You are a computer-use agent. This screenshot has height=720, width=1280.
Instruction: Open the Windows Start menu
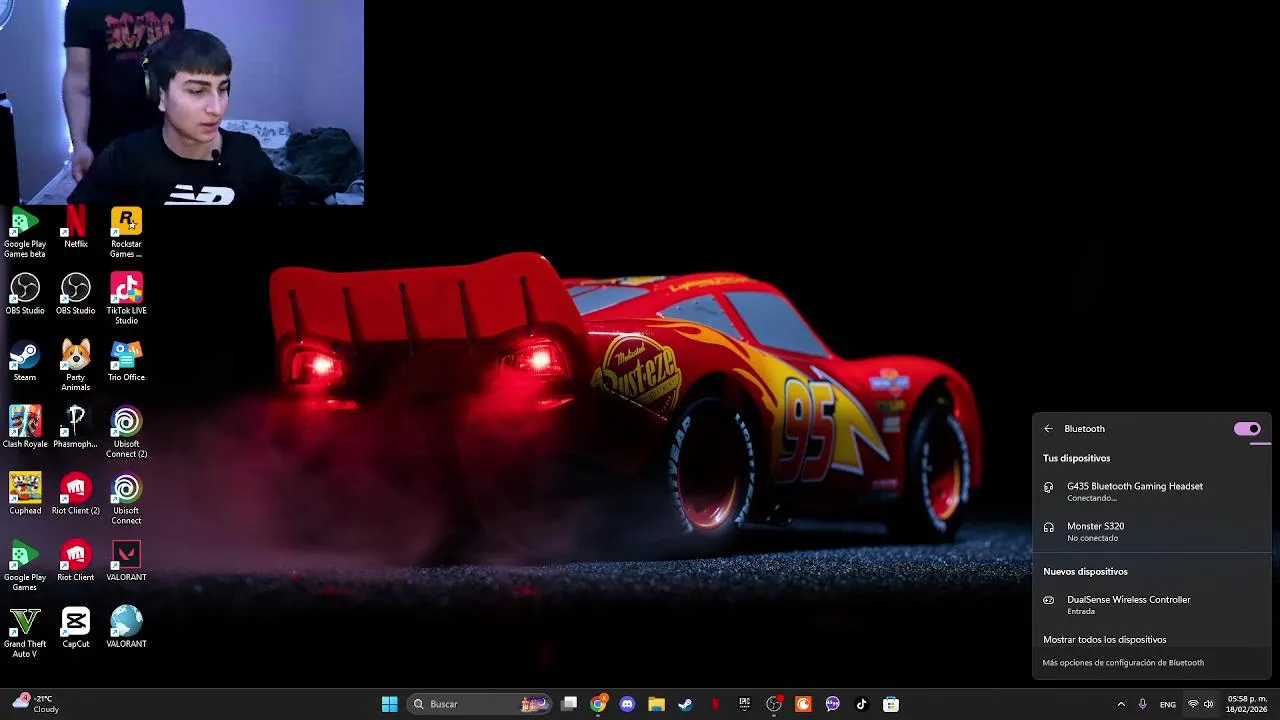point(389,704)
